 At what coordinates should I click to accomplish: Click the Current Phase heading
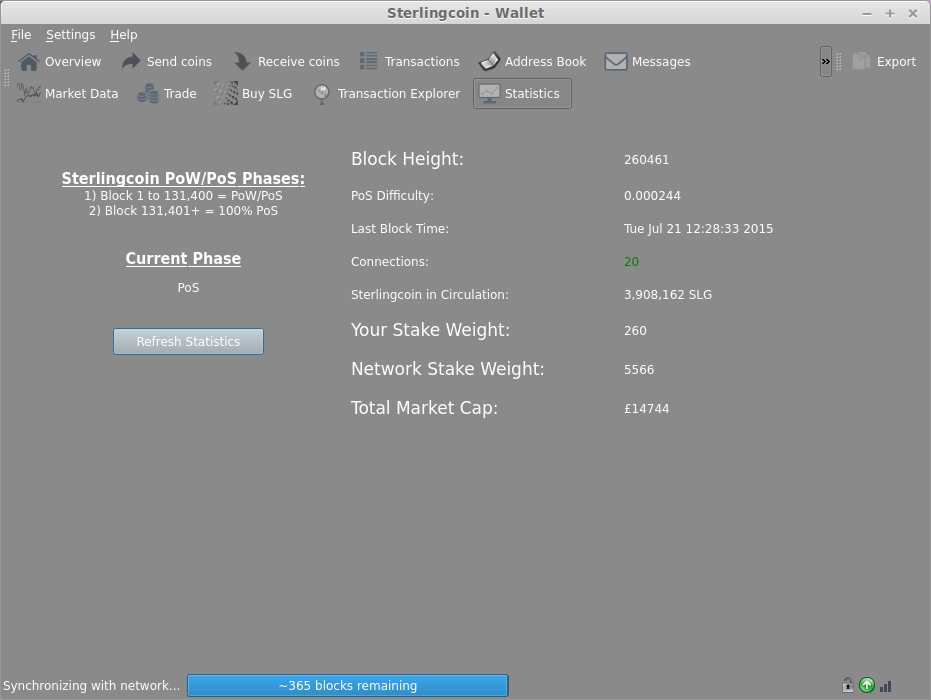pos(183,258)
